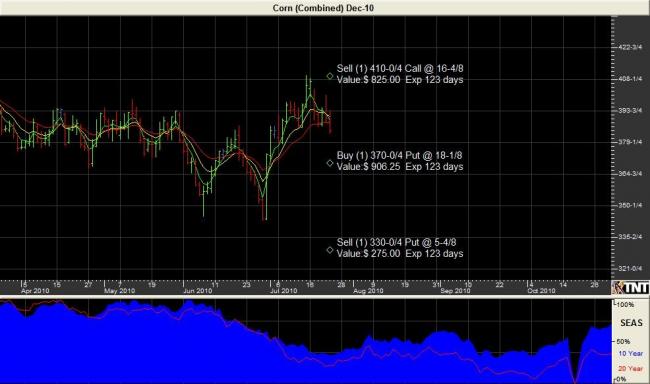650x384 pixels.
Task: Click the TNT logo icon
Action: click(x=631, y=287)
